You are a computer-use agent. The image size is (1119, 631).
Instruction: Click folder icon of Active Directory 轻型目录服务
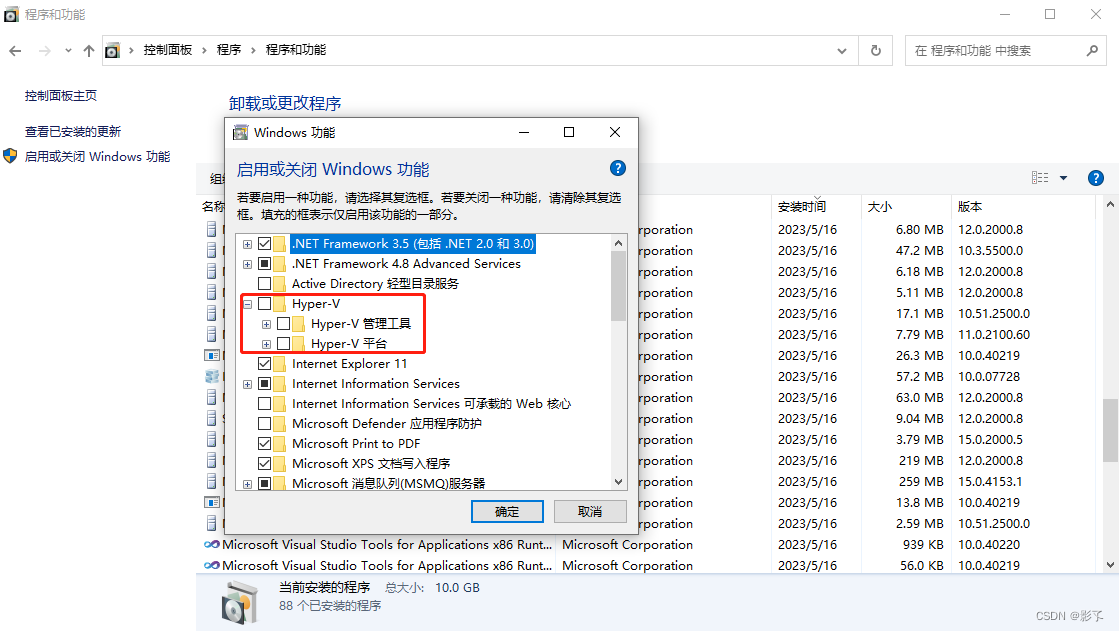coord(280,283)
